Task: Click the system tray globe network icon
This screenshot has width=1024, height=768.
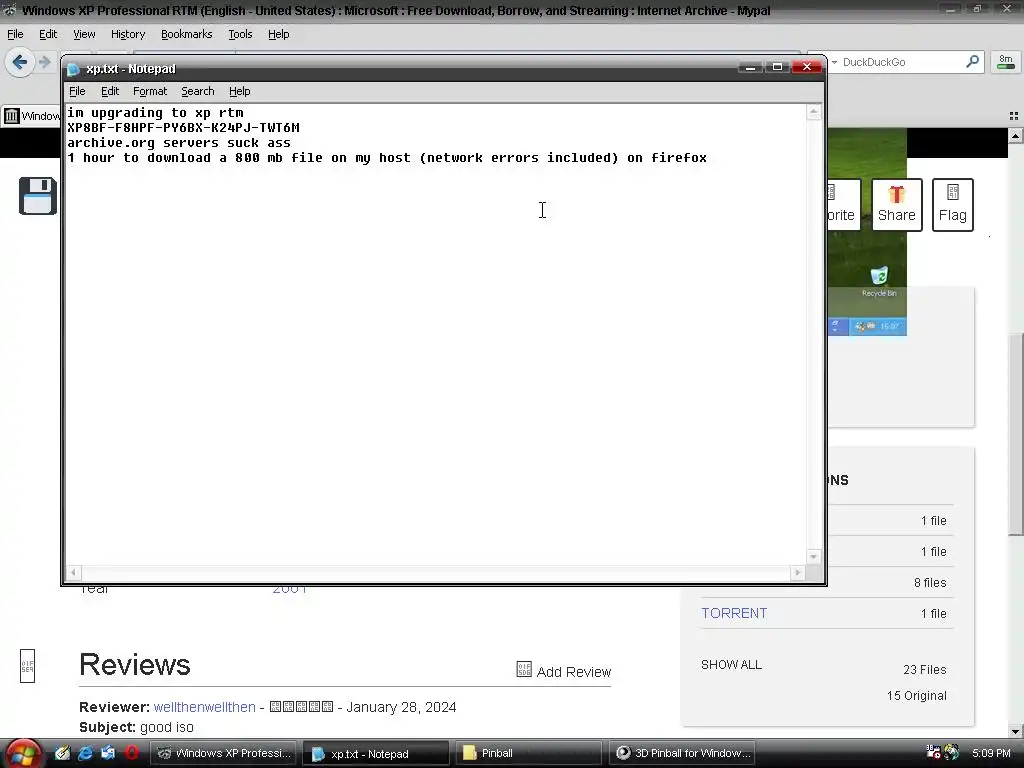Action: pos(952,752)
